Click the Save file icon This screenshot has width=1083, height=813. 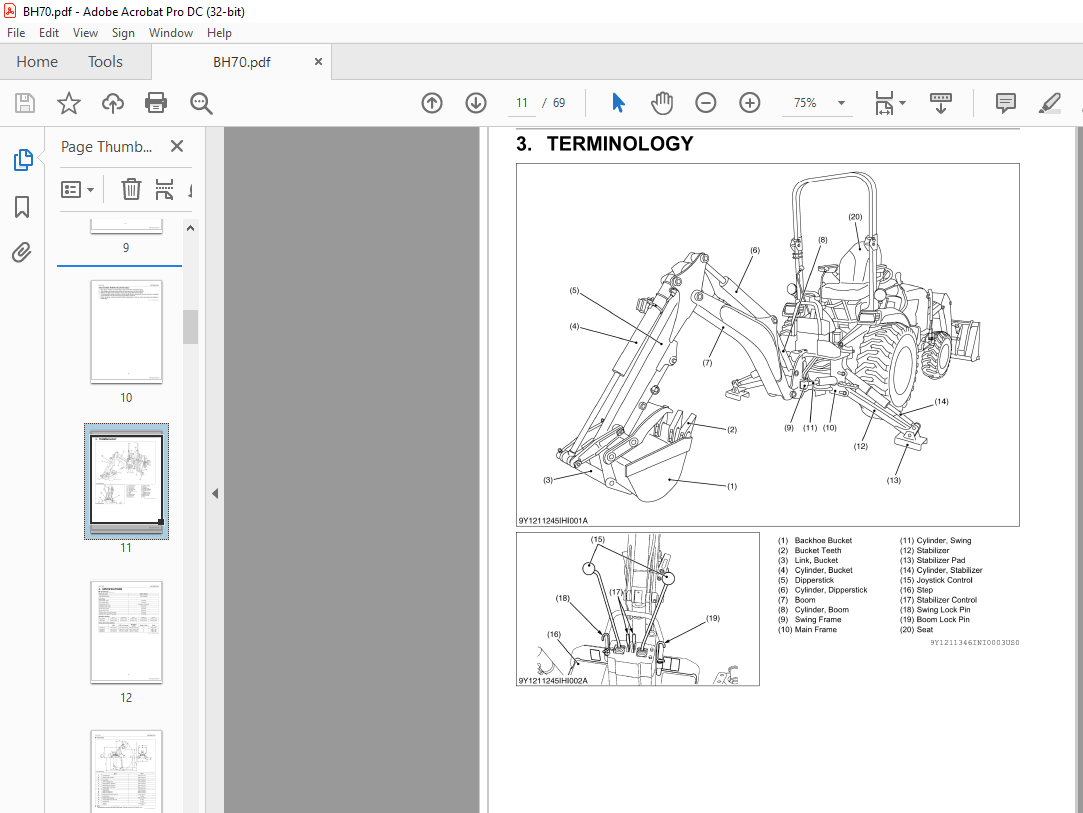click(25, 103)
